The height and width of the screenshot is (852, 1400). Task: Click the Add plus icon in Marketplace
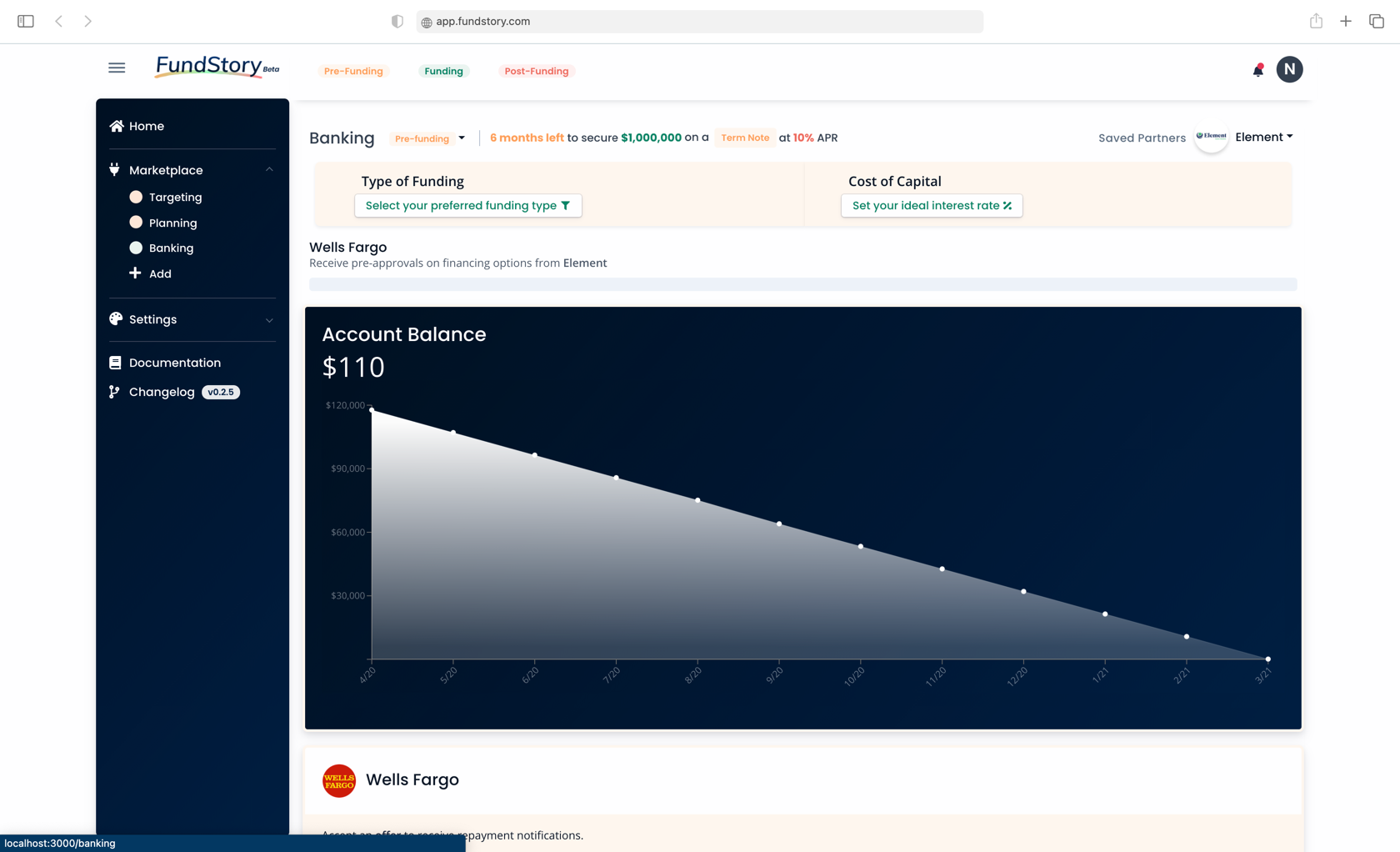[135, 273]
